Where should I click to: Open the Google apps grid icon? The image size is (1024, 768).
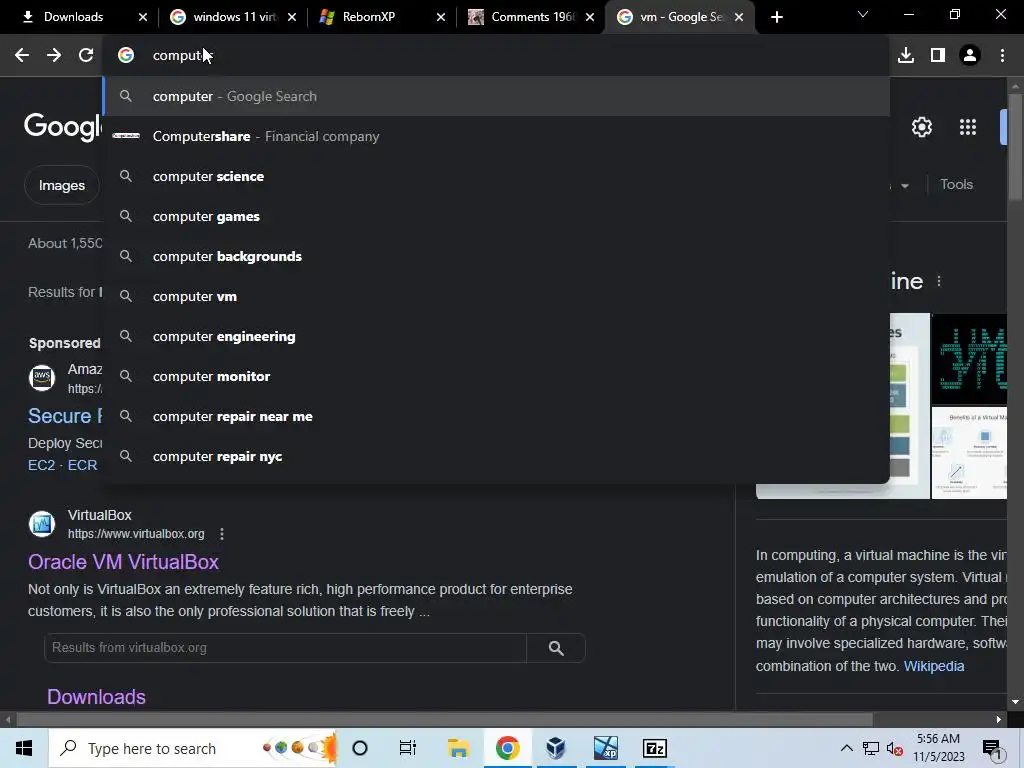967,127
